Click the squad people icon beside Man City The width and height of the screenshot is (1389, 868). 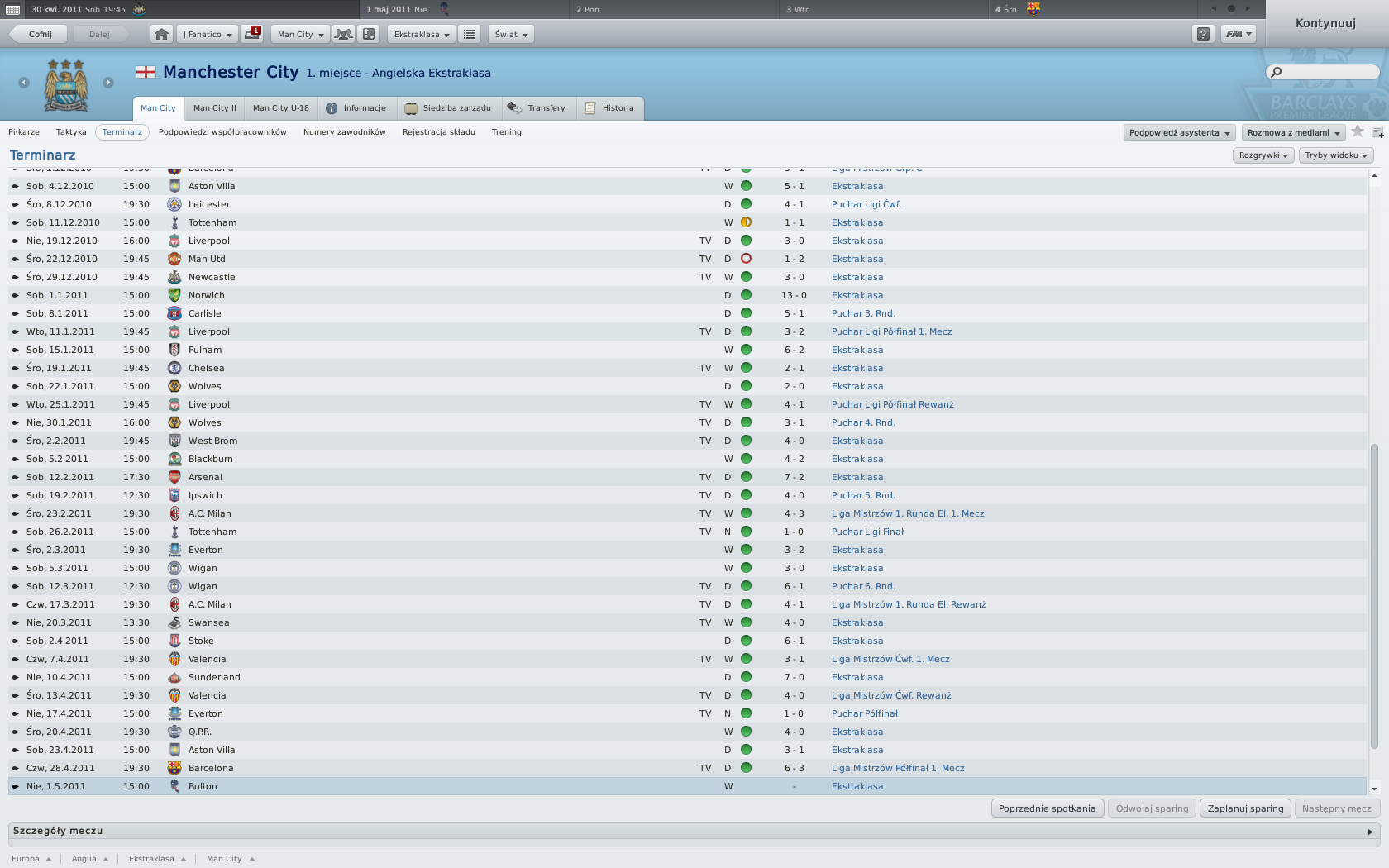(x=343, y=34)
